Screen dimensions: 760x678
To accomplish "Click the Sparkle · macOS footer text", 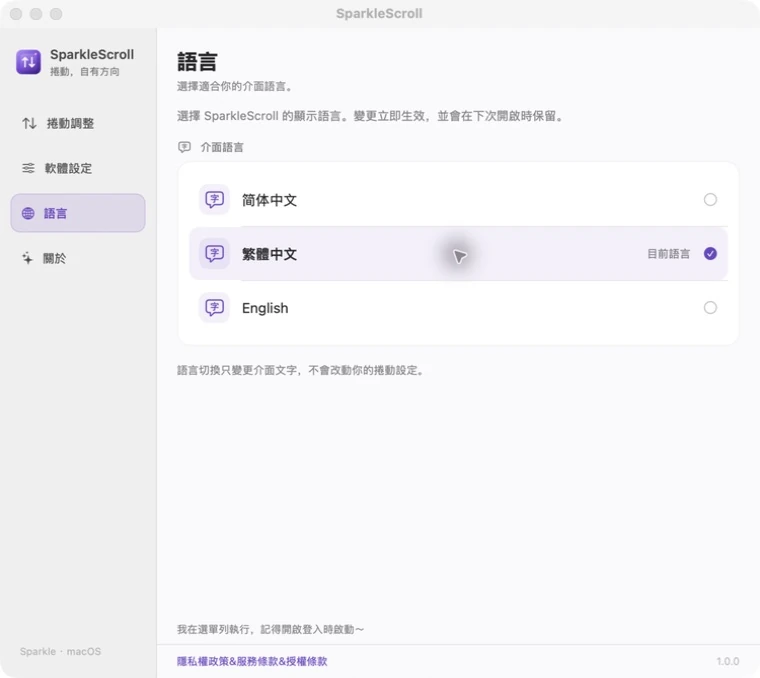I will (x=61, y=651).
